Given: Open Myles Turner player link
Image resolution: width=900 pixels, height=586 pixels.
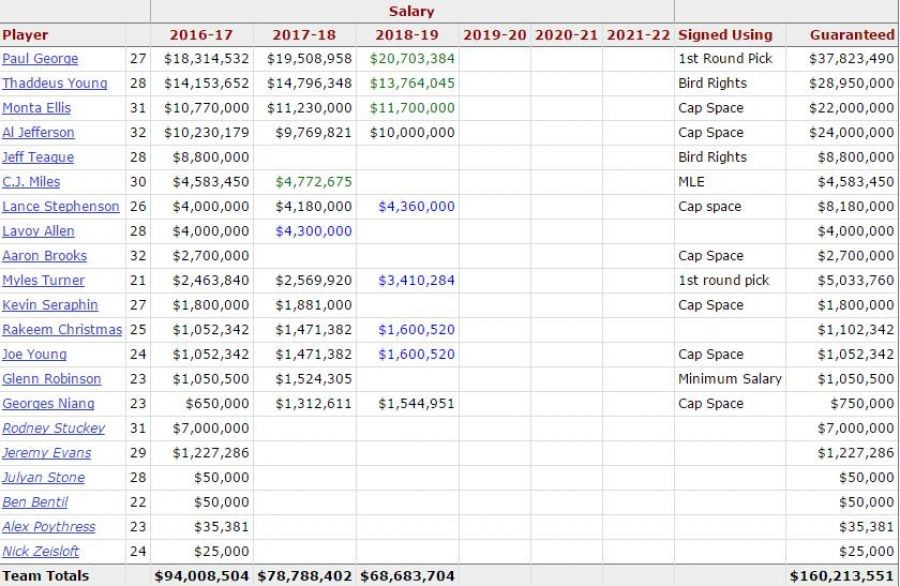Looking at the screenshot, I should pos(44,281).
